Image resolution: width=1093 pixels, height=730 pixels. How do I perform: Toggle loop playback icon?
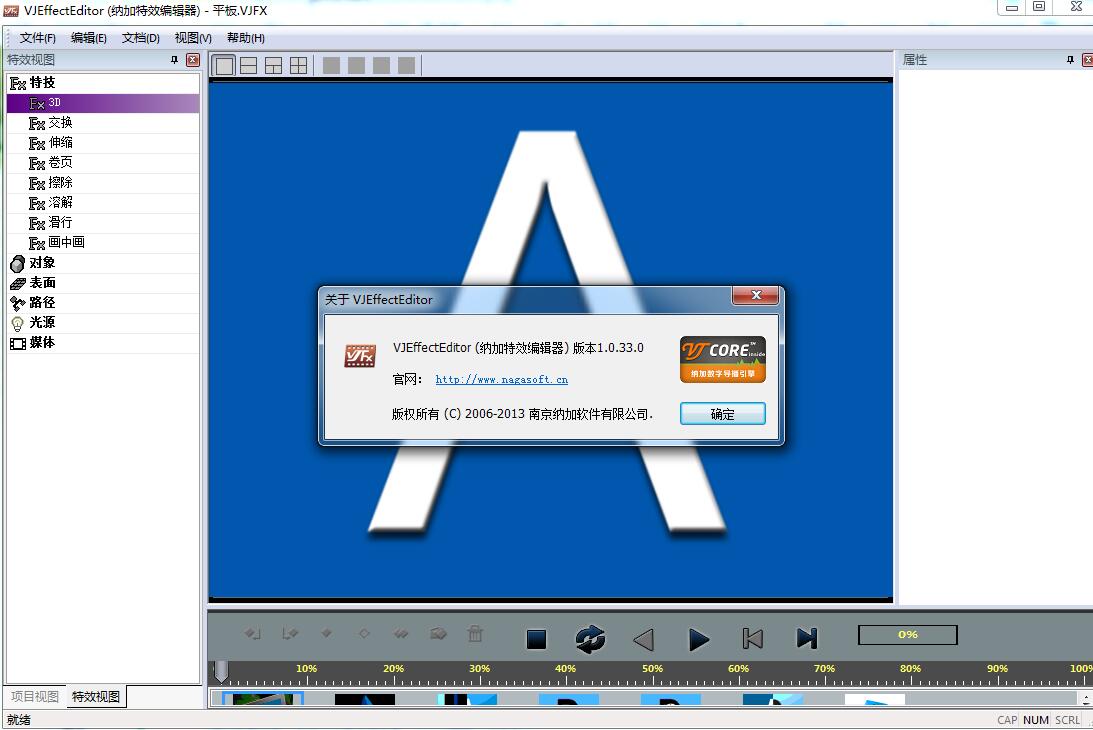pos(590,639)
